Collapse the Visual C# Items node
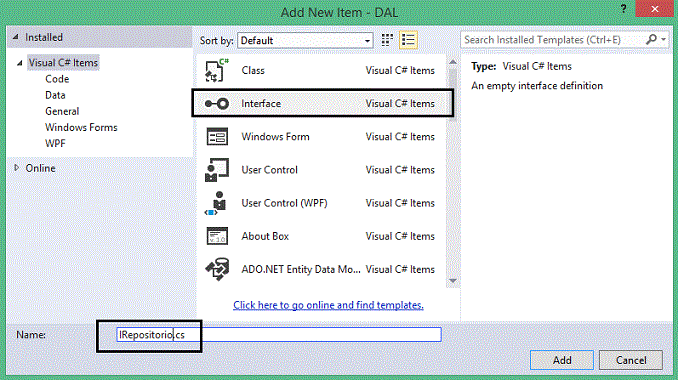Screen dimensions: 678x380 pos(19,63)
